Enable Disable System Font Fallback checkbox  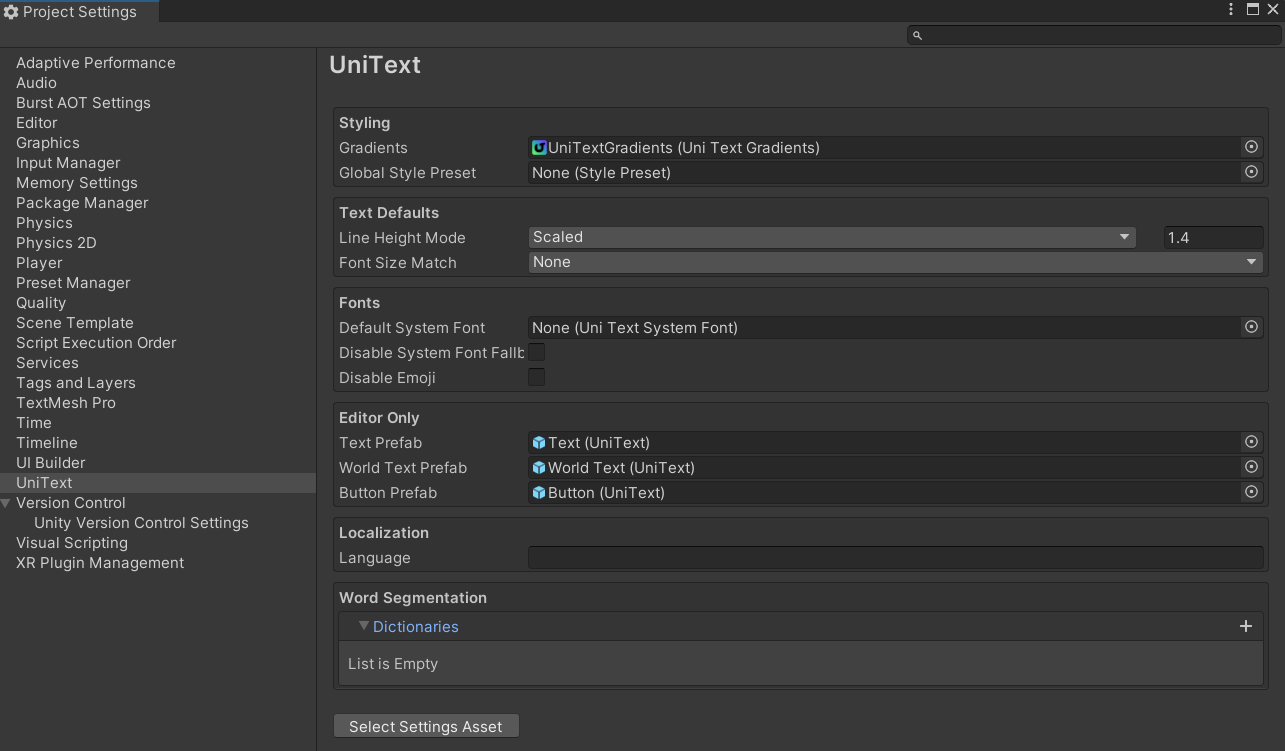(x=537, y=352)
